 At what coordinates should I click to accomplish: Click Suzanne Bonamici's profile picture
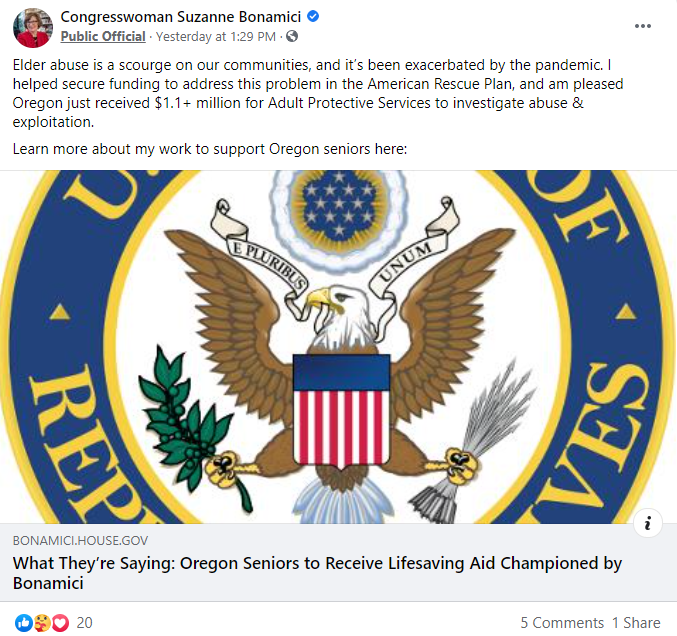coord(32,27)
